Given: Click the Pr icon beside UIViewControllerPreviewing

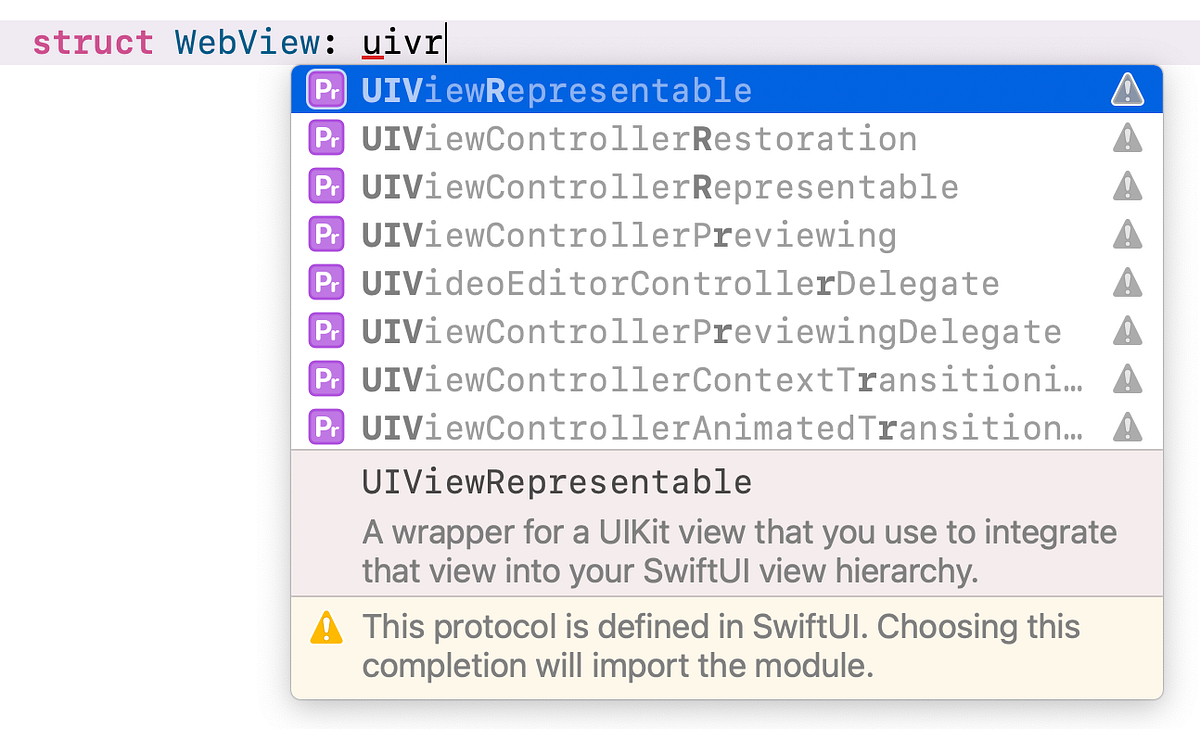Looking at the screenshot, I should 326,233.
